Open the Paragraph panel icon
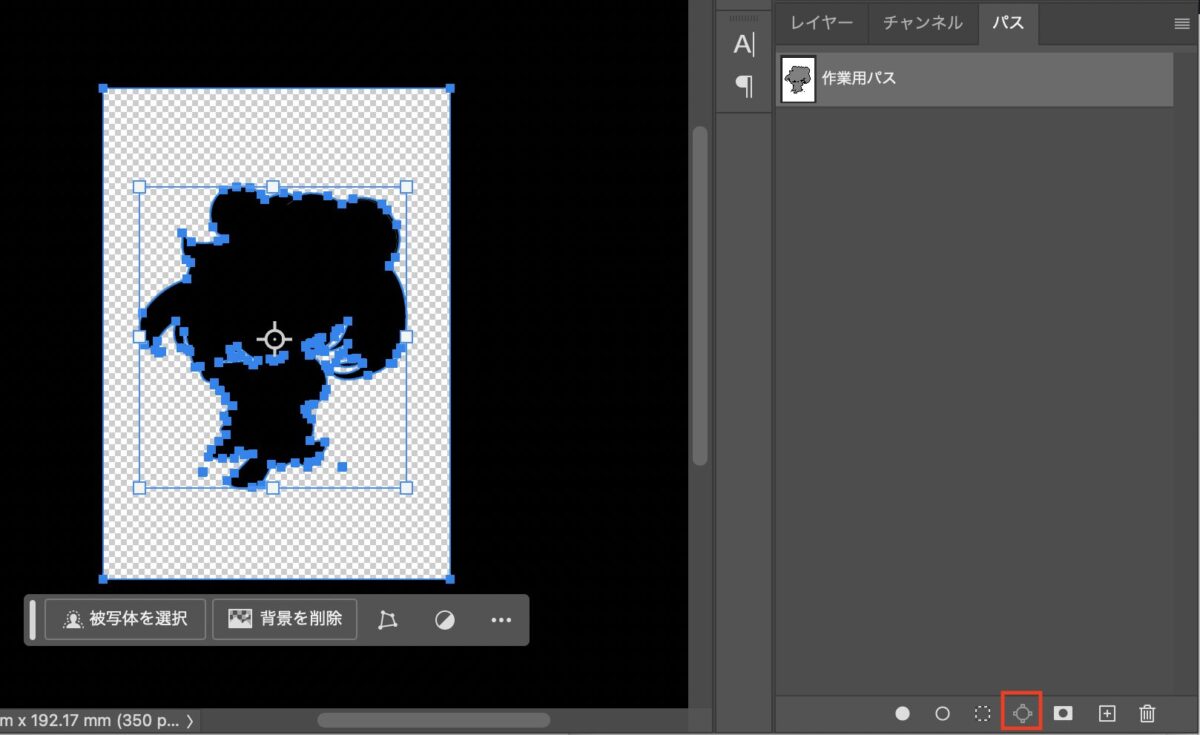 (x=744, y=86)
